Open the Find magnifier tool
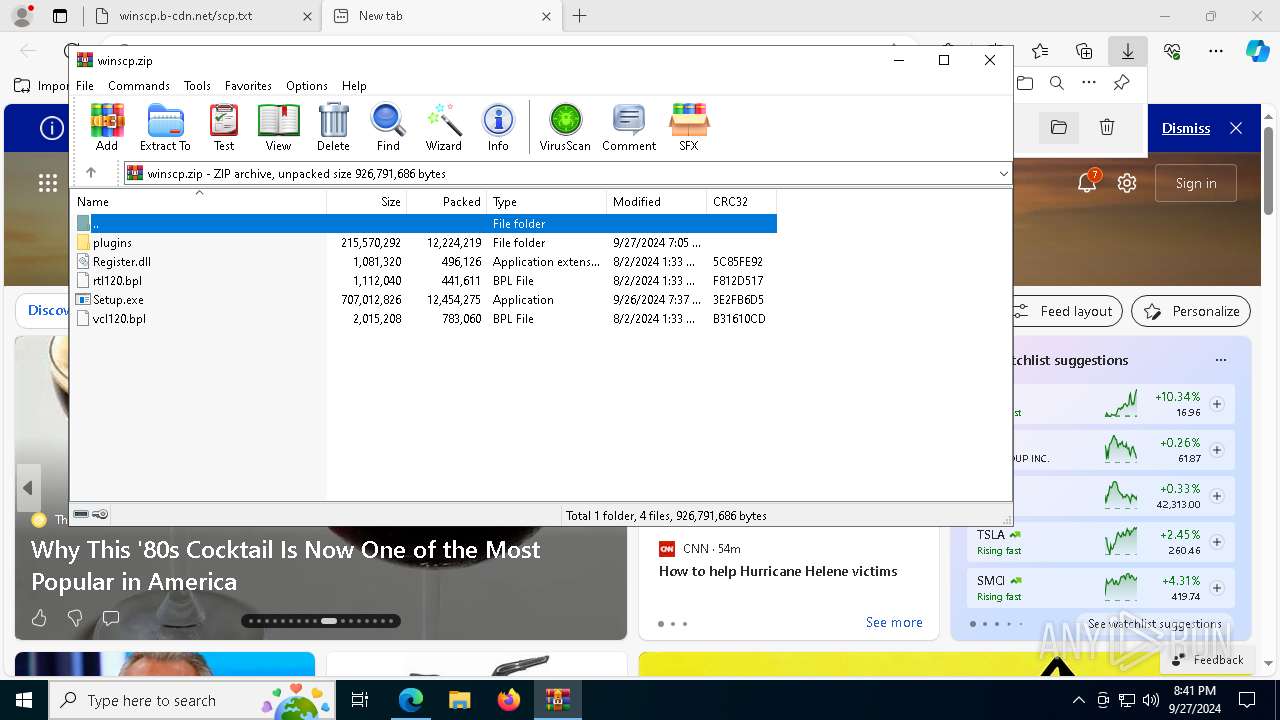Image resolution: width=1280 pixels, height=720 pixels. point(388,128)
